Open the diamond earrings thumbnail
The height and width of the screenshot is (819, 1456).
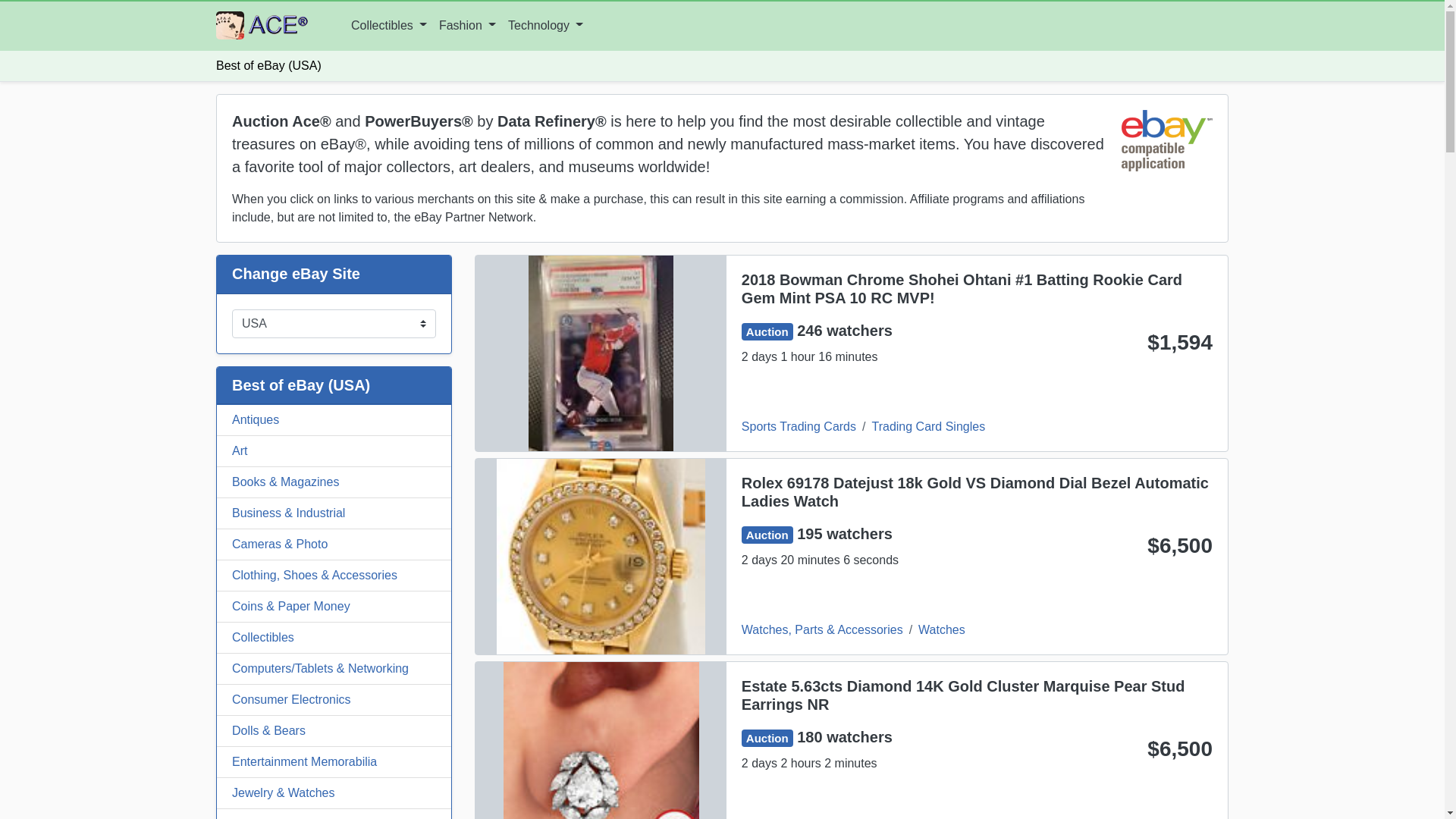(601, 740)
